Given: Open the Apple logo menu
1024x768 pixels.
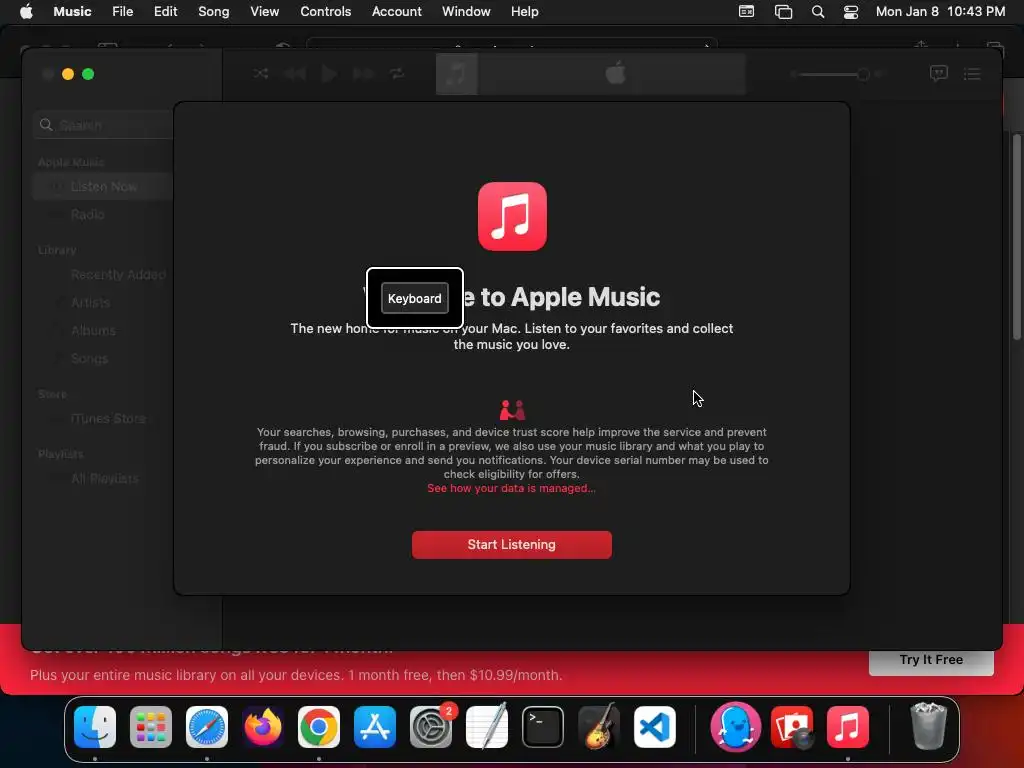Looking at the screenshot, I should point(26,11).
